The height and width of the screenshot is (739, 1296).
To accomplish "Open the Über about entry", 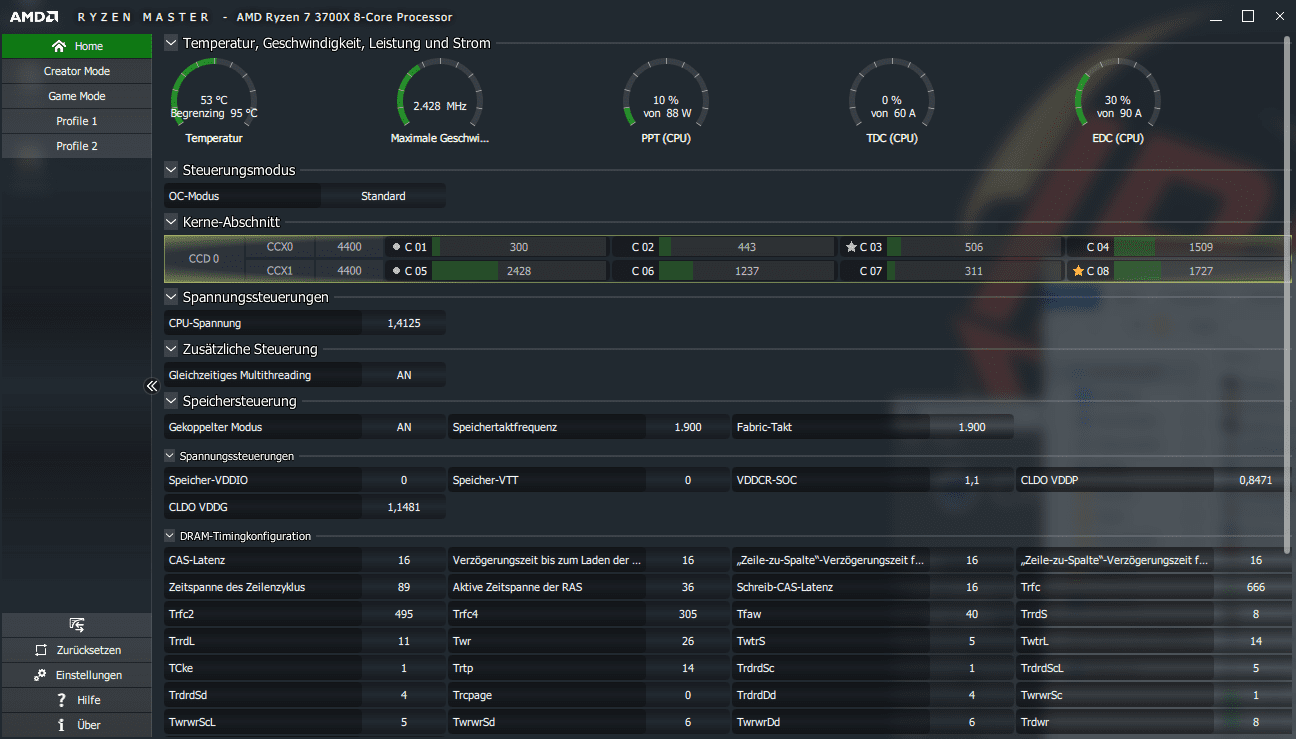I will [77, 725].
